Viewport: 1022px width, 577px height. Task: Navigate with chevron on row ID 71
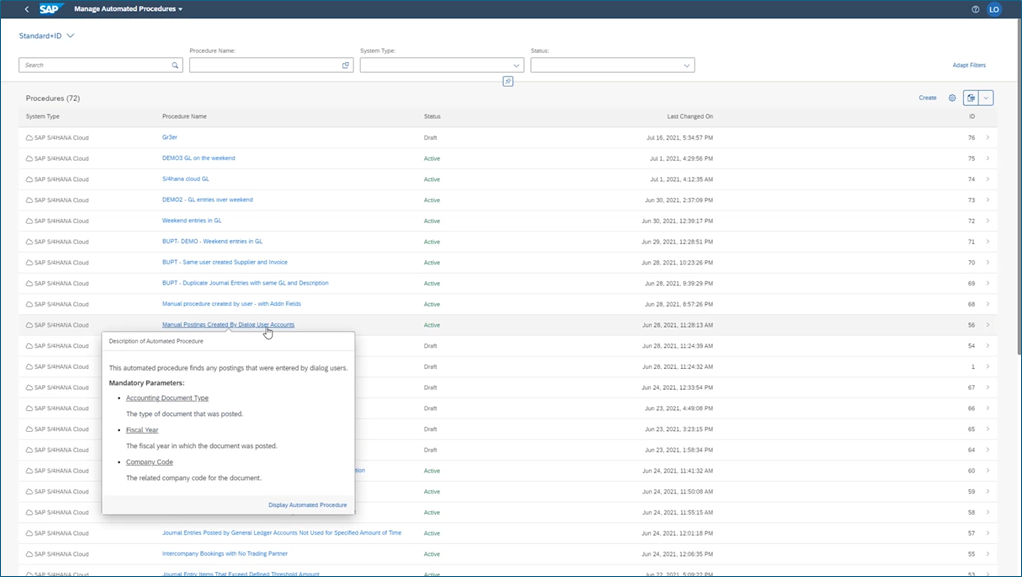click(x=987, y=241)
